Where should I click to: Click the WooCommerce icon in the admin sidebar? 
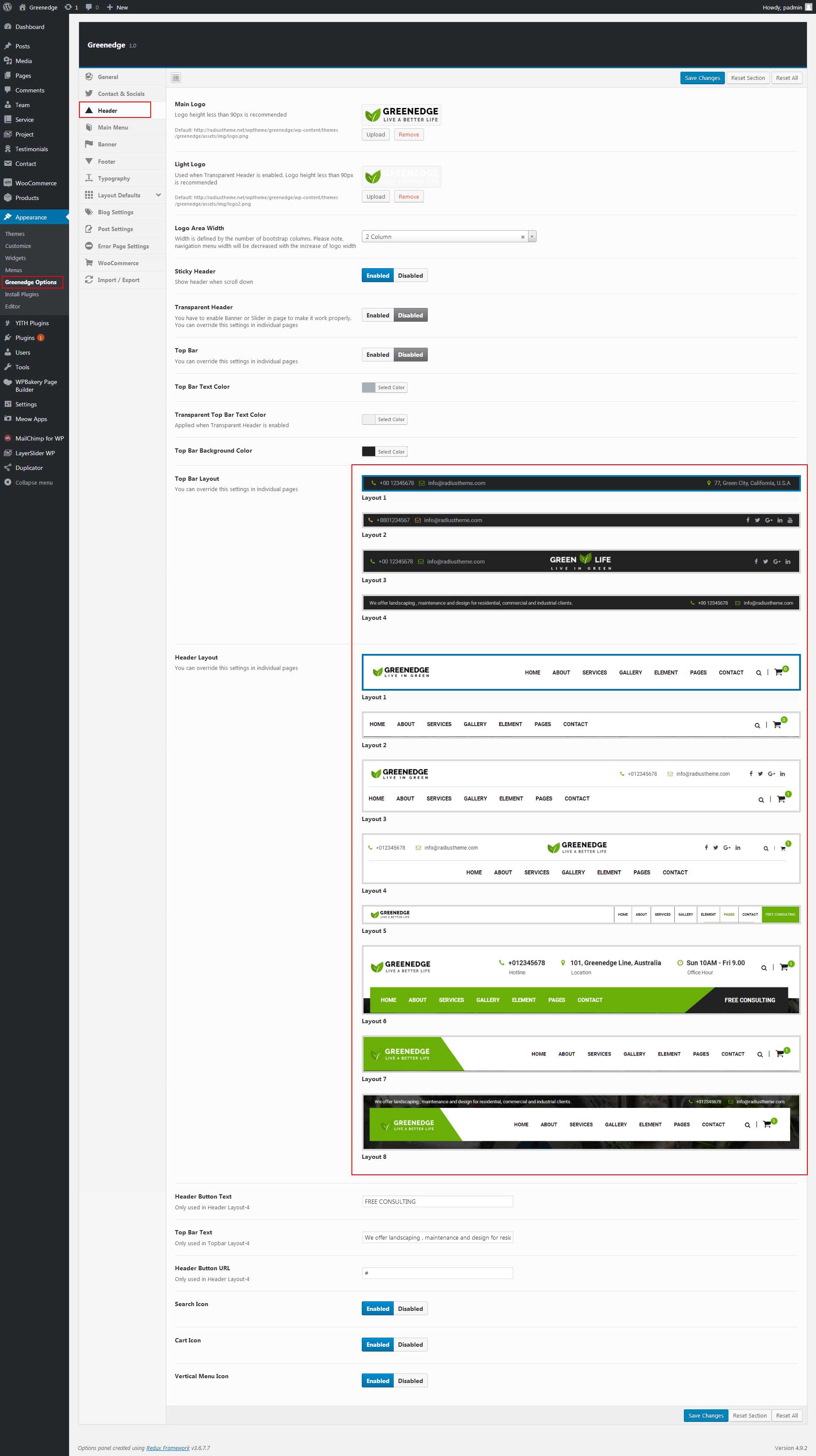point(8,183)
